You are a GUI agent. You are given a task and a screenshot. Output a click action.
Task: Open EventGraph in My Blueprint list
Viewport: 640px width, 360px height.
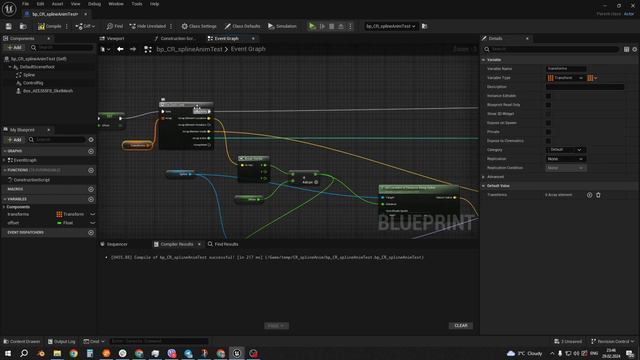[x=25, y=160]
